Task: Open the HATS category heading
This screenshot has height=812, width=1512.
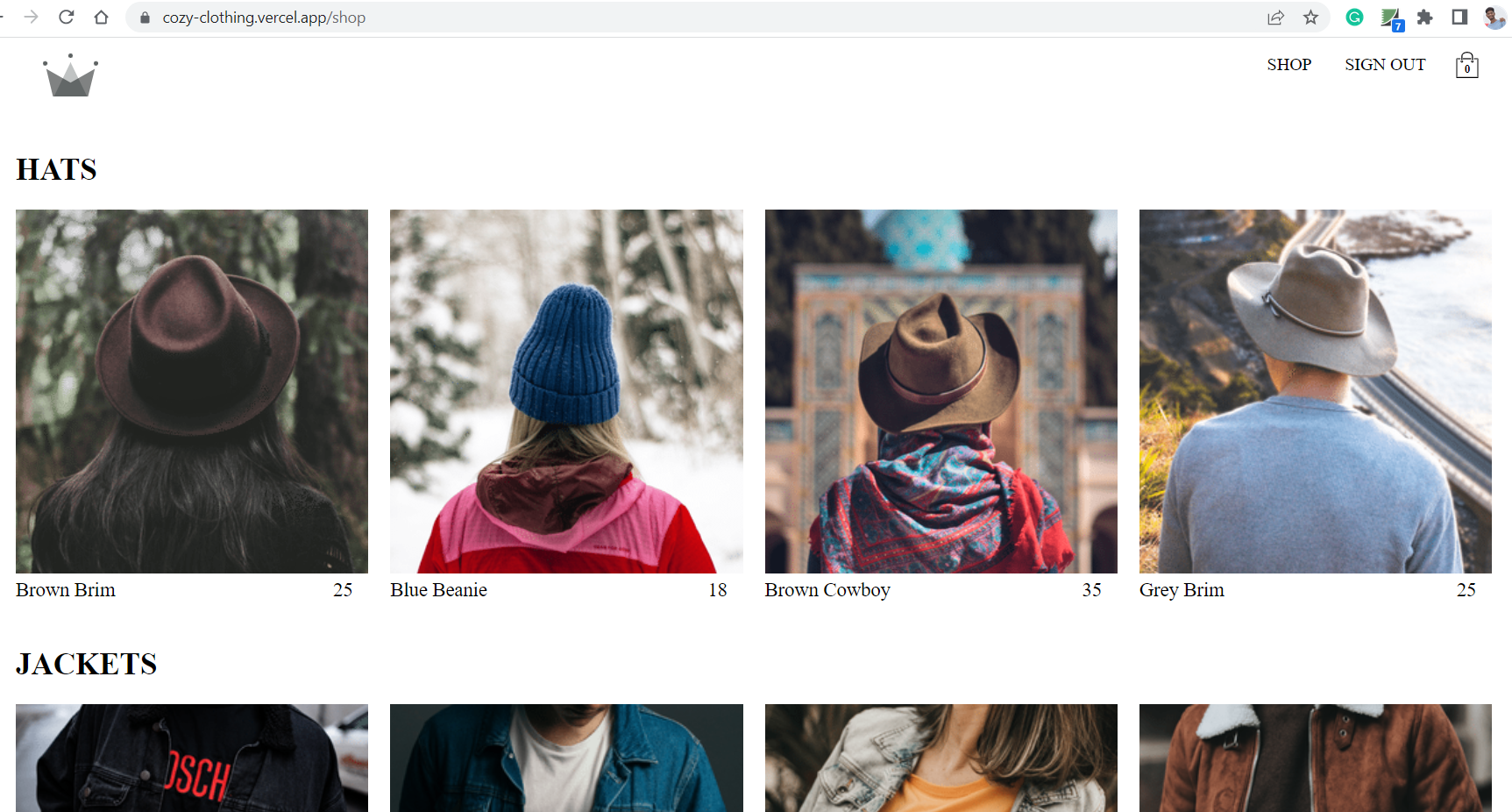Action: pyautogui.click(x=57, y=169)
